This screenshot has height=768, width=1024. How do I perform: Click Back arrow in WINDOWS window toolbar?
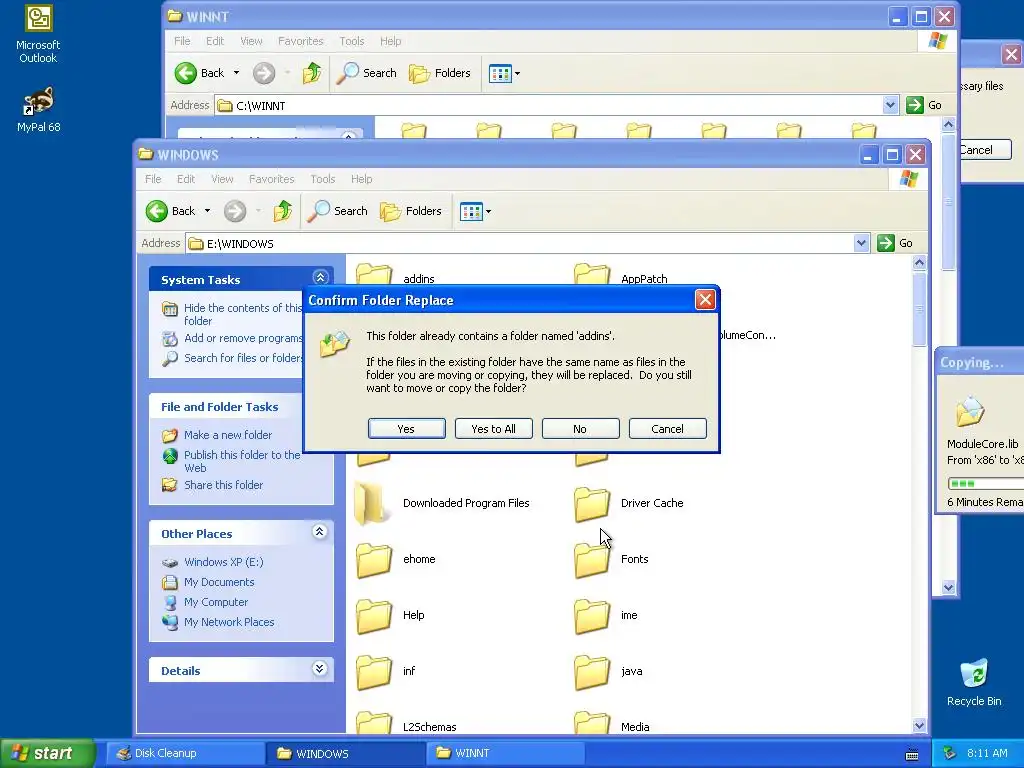157,211
